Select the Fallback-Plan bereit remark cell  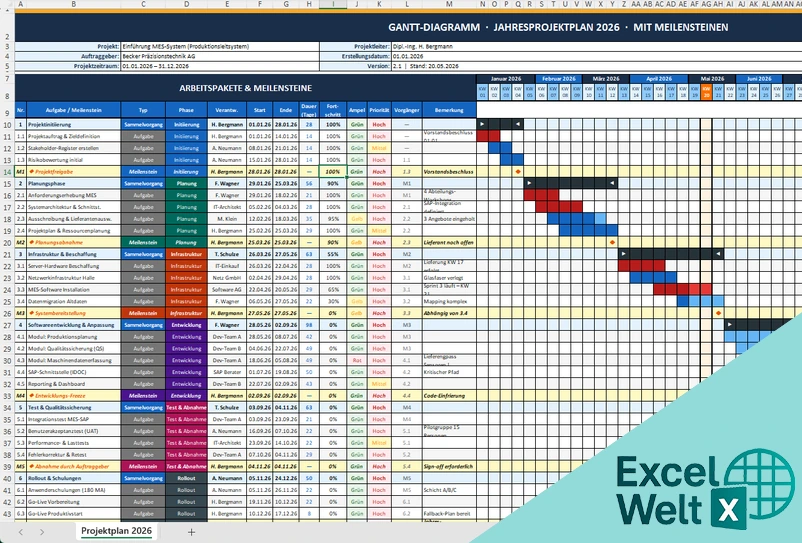pyautogui.click(x=449, y=513)
